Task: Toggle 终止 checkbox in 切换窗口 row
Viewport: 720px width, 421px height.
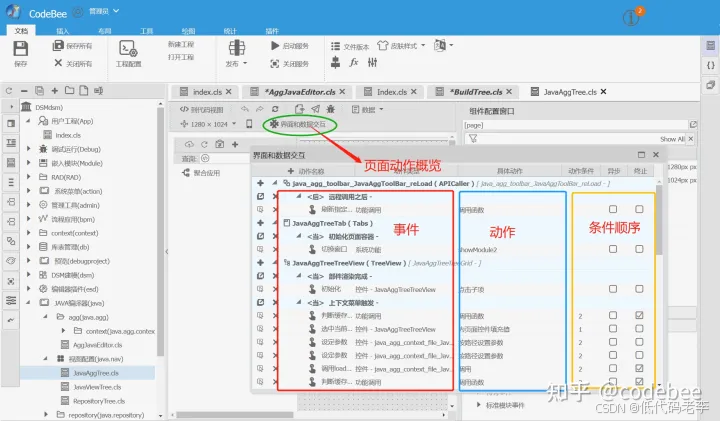Action: 639,249
